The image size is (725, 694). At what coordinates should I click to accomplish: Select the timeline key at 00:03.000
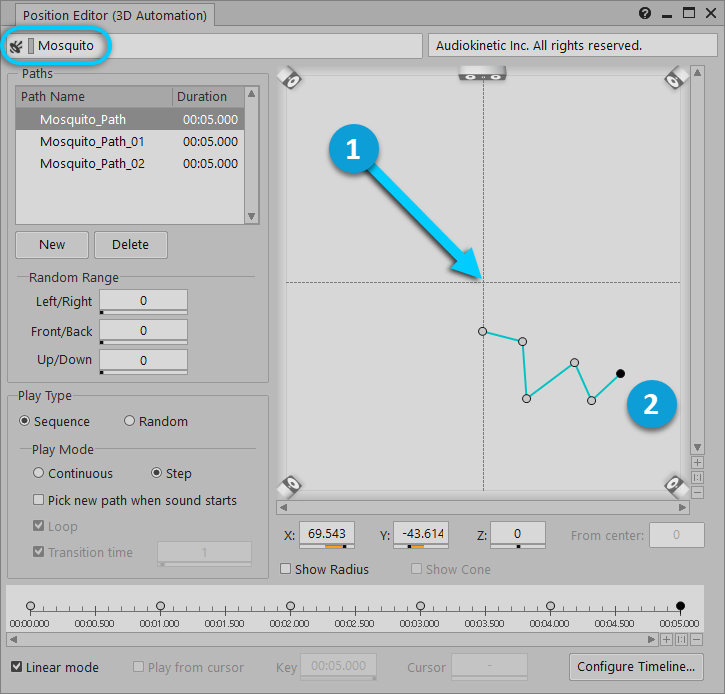(x=420, y=606)
